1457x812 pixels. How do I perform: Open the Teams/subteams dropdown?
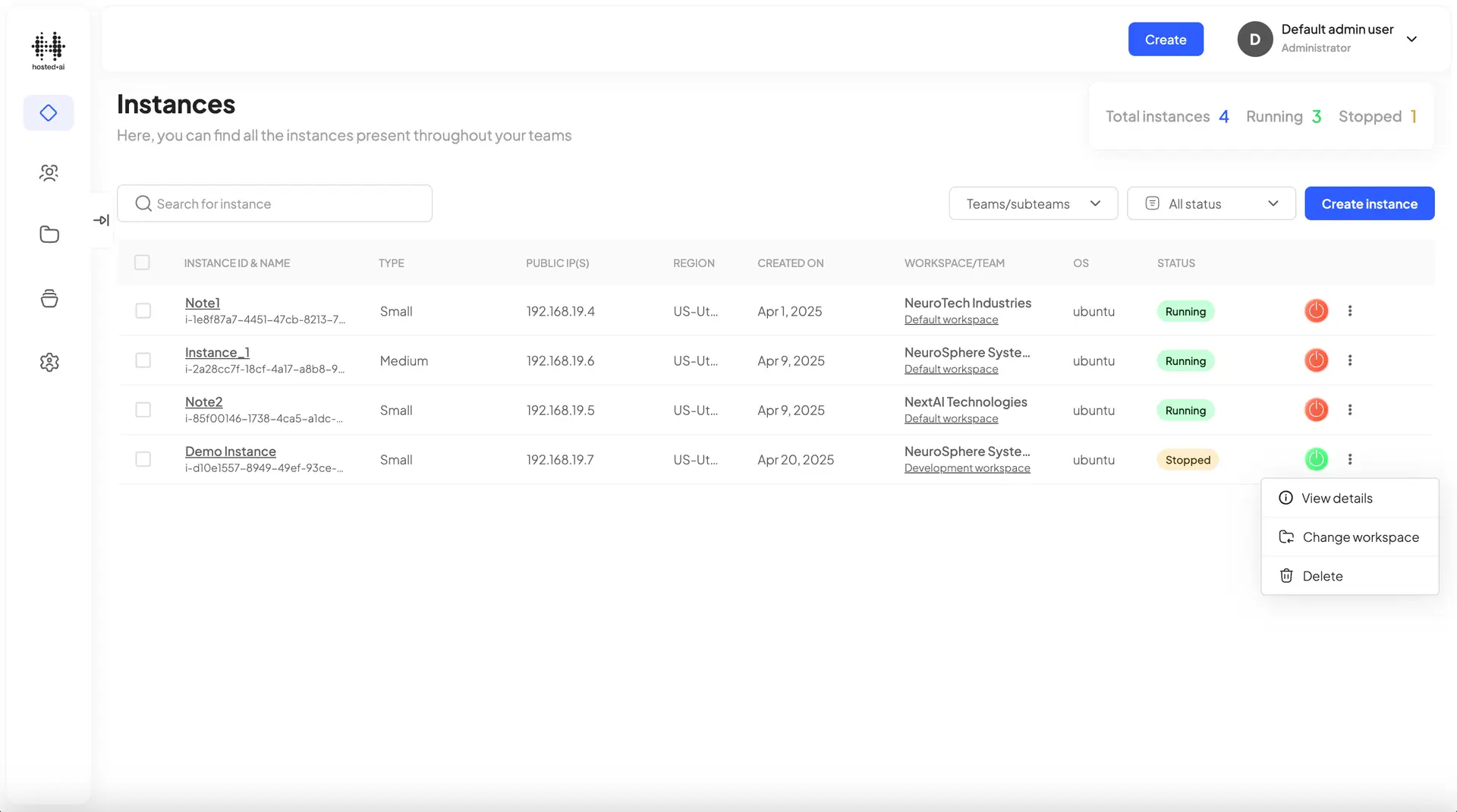pyautogui.click(x=1033, y=203)
